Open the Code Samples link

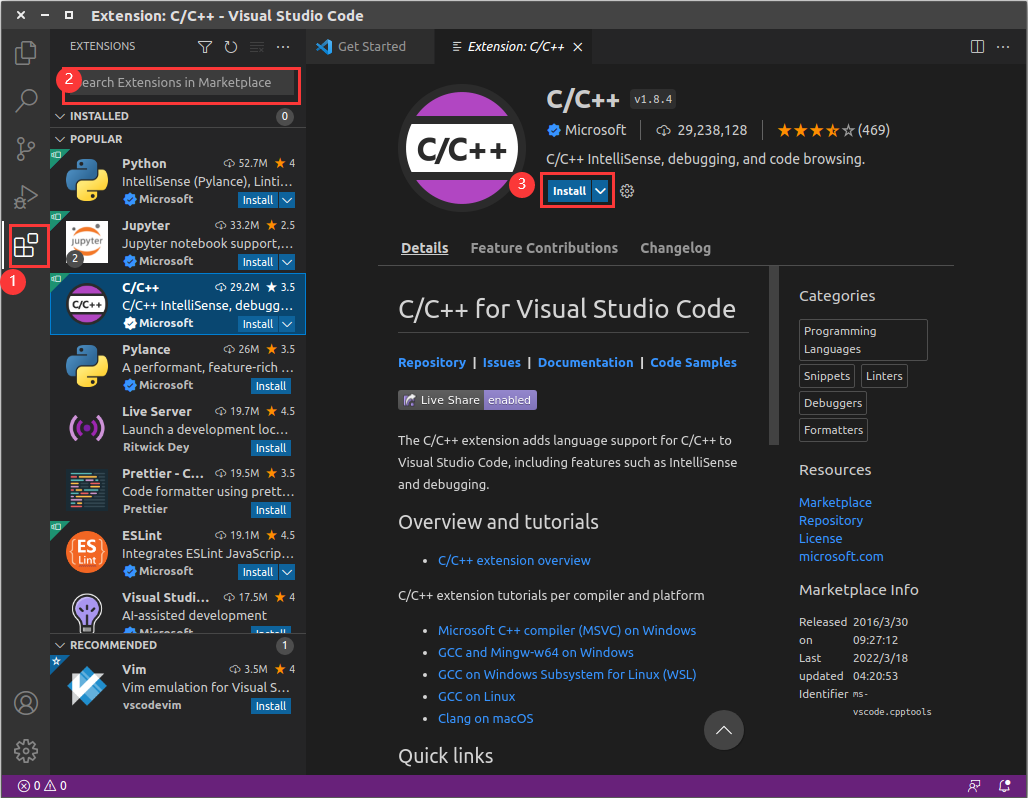tap(693, 363)
